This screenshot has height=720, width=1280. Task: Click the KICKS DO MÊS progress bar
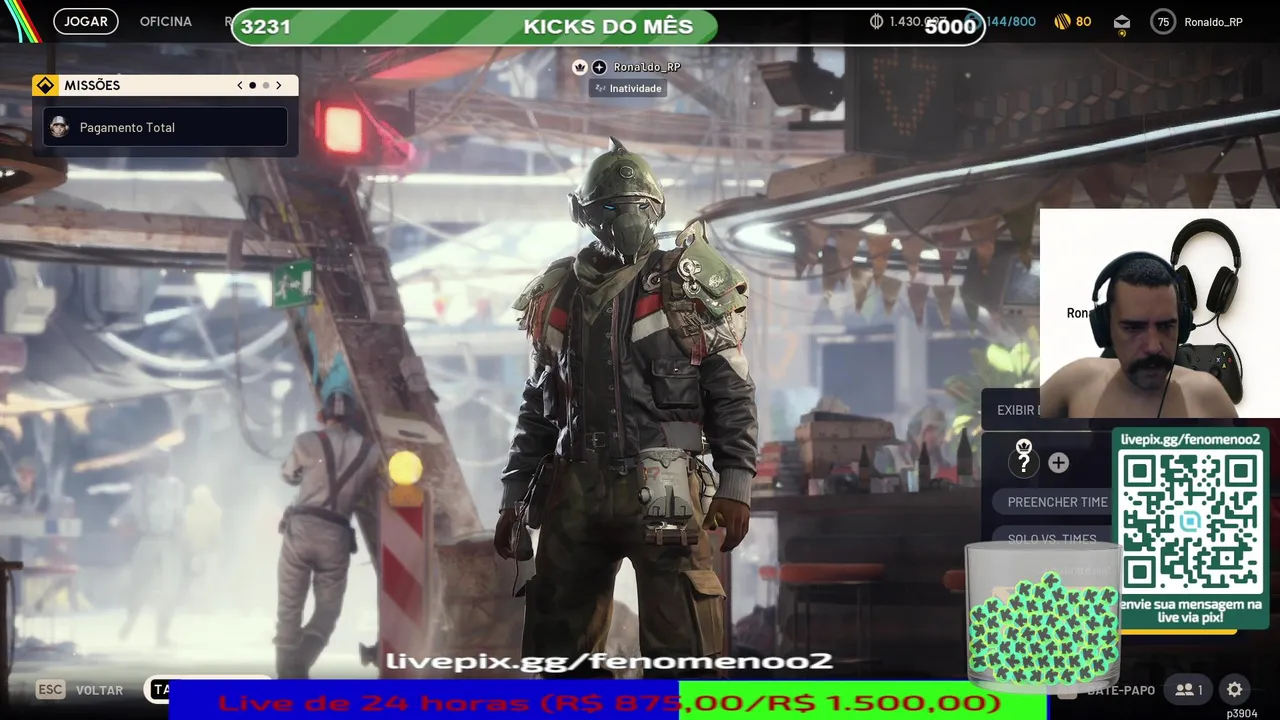pos(608,27)
